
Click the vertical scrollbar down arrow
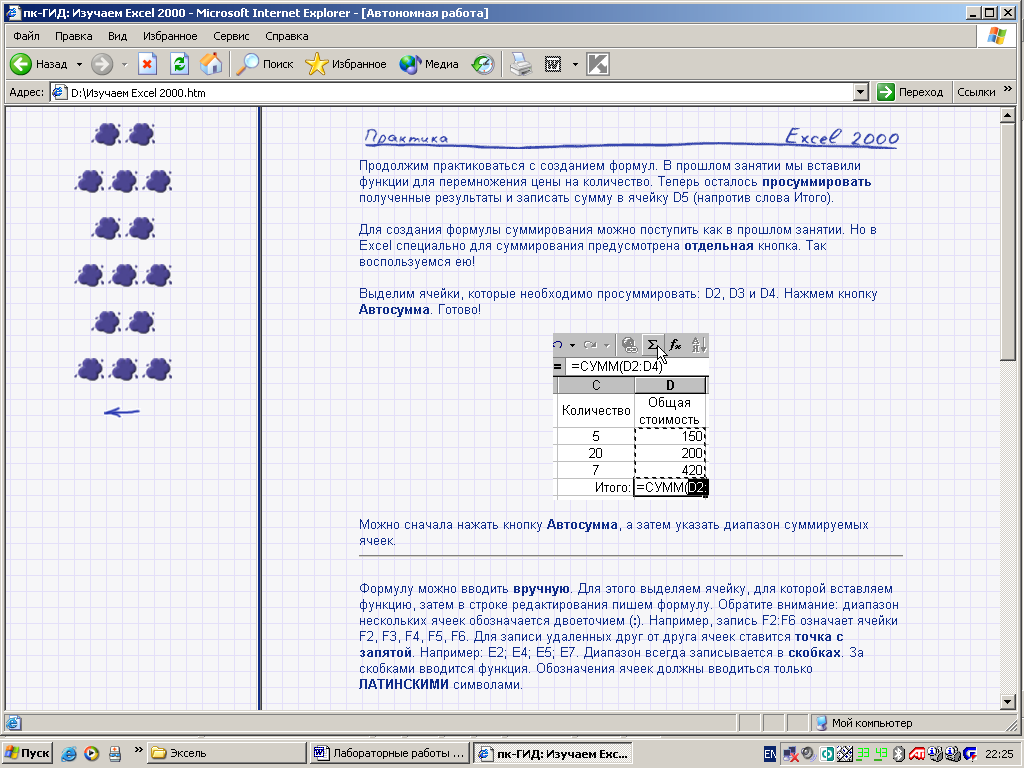pyautogui.click(x=1007, y=702)
